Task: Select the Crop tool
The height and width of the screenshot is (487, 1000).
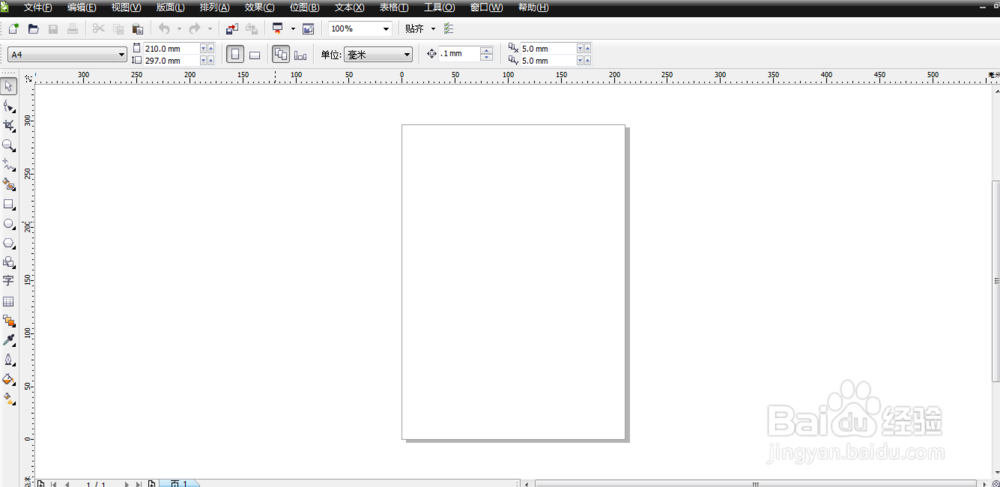Action: coord(9,126)
